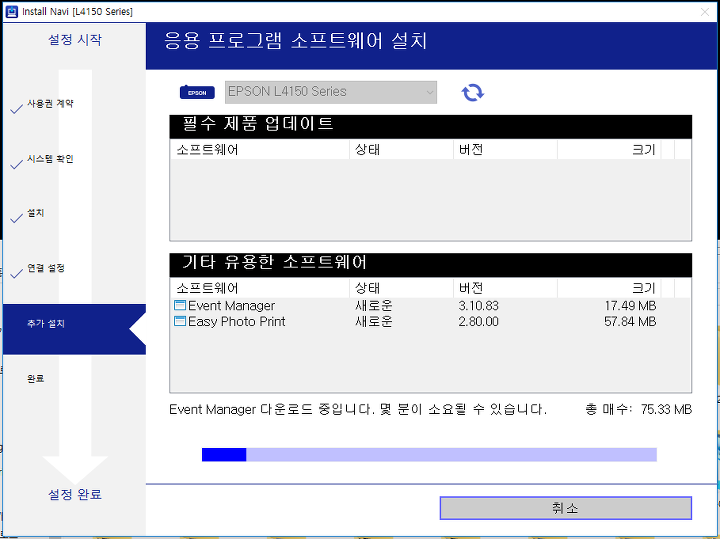Click the Easy Photo Print row icon

point(180,321)
